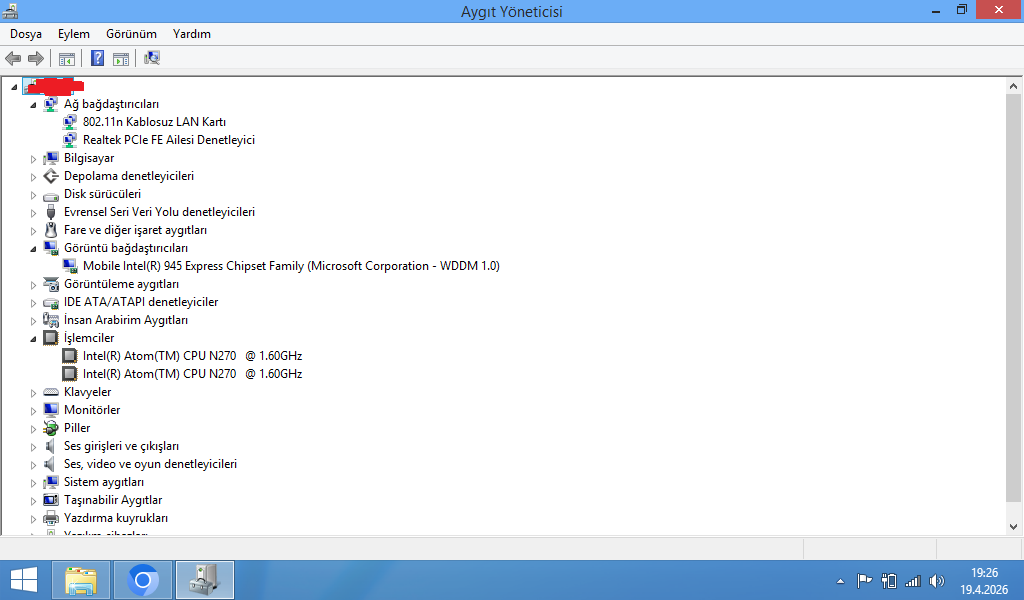This screenshot has height=600, width=1024.
Task: Click the vertical scrollbar thumb
Action: click(x=1014, y=298)
